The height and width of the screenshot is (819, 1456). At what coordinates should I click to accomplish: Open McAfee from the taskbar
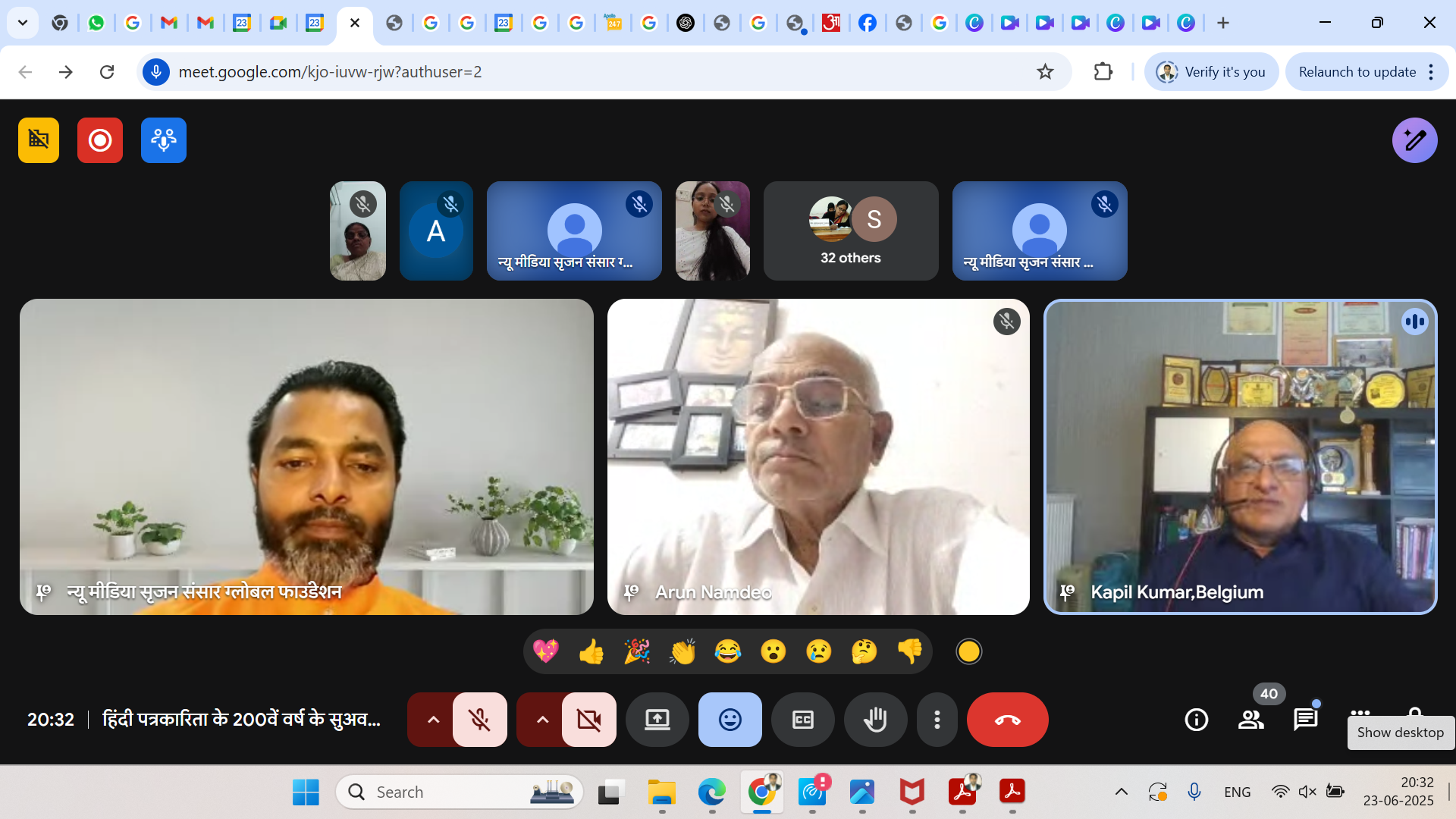[x=912, y=792]
